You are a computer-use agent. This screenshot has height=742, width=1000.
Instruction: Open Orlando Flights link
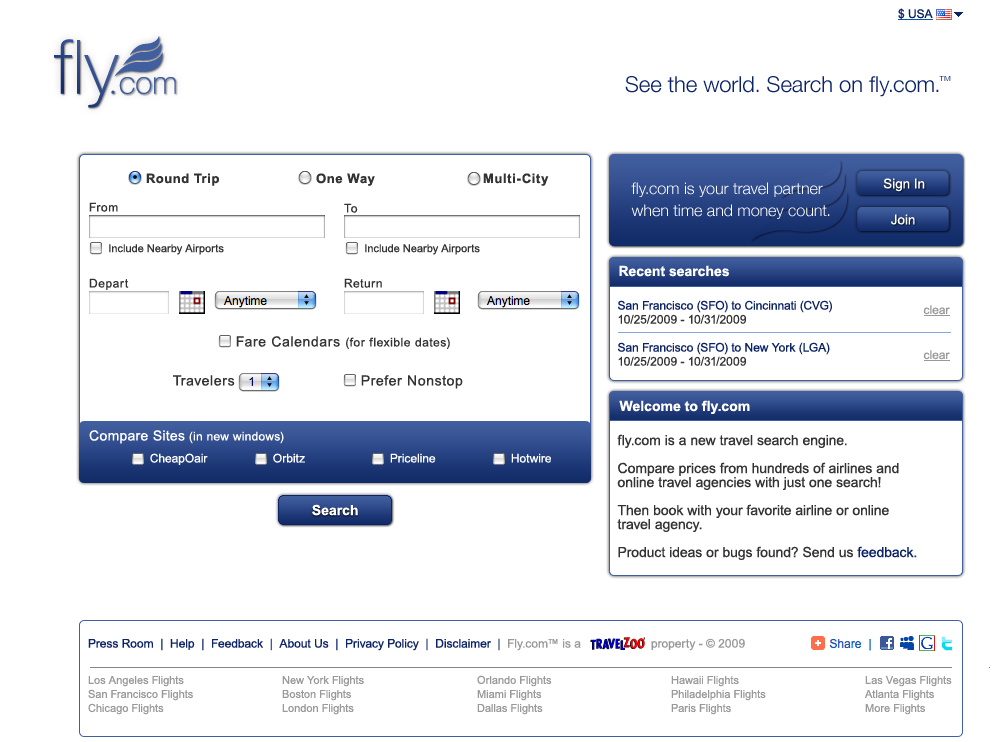(514, 680)
